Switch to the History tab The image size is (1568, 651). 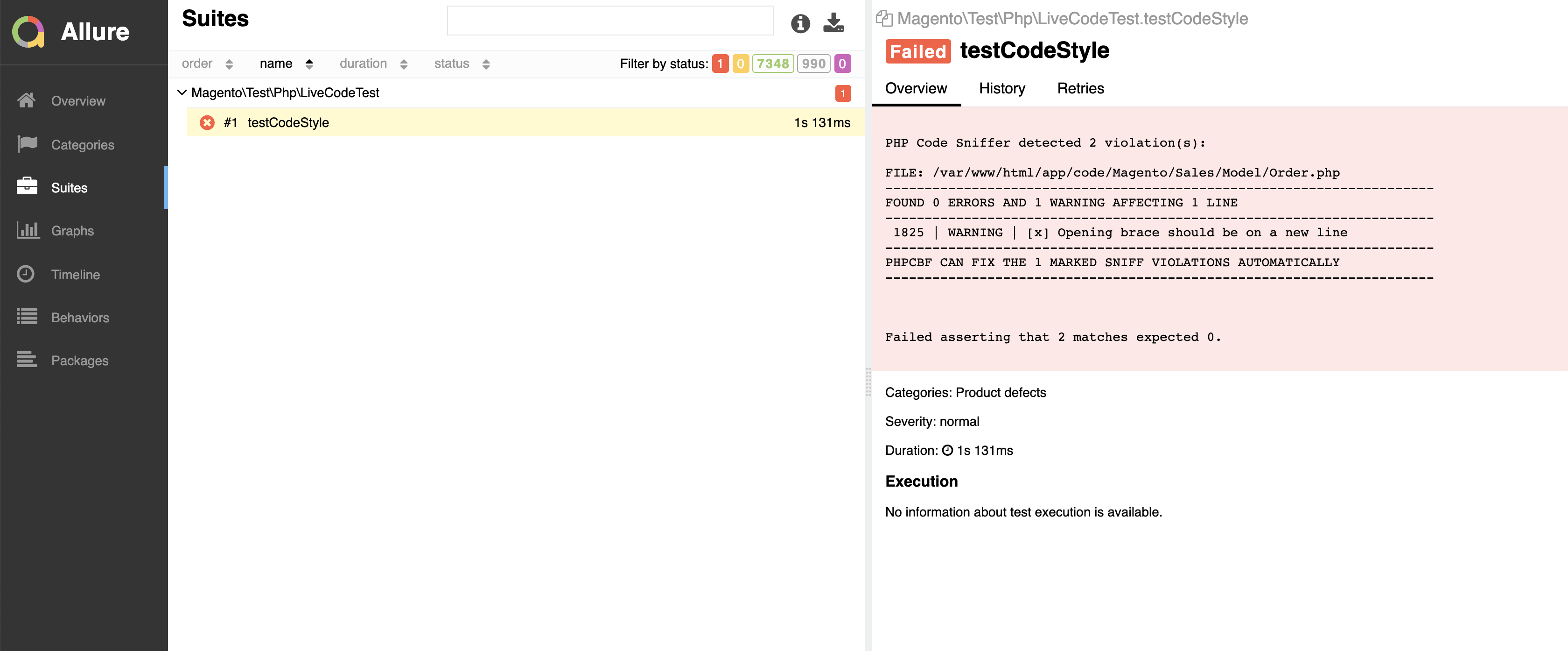pos(1001,88)
